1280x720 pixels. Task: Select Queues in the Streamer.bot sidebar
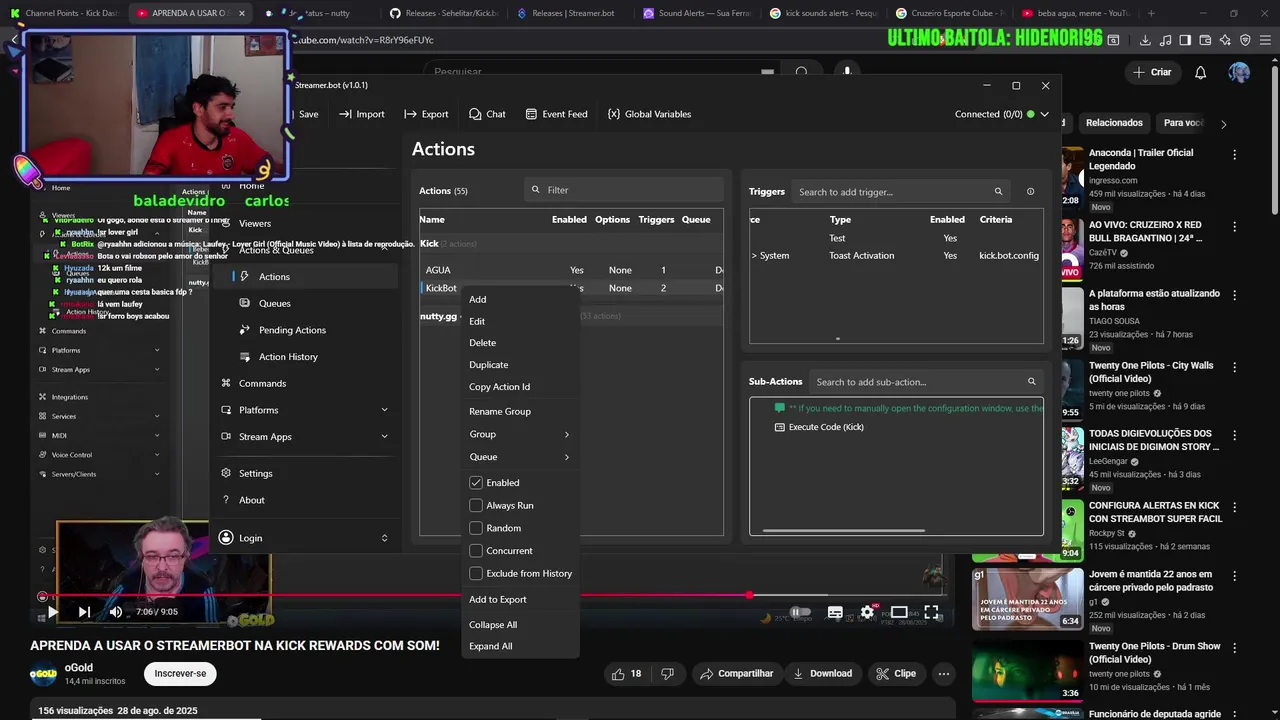tap(274, 303)
